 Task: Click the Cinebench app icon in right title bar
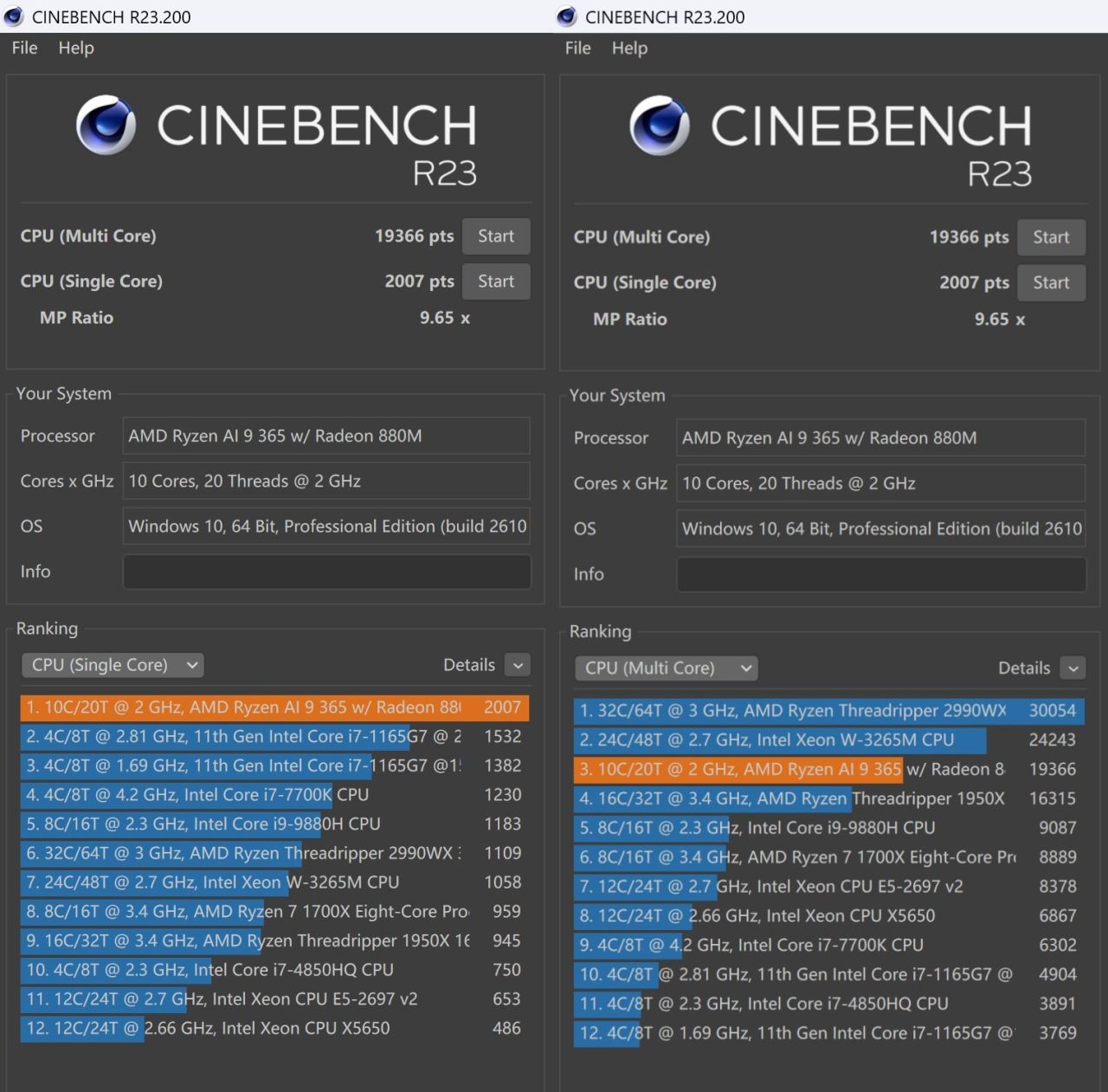tap(567, 16)
